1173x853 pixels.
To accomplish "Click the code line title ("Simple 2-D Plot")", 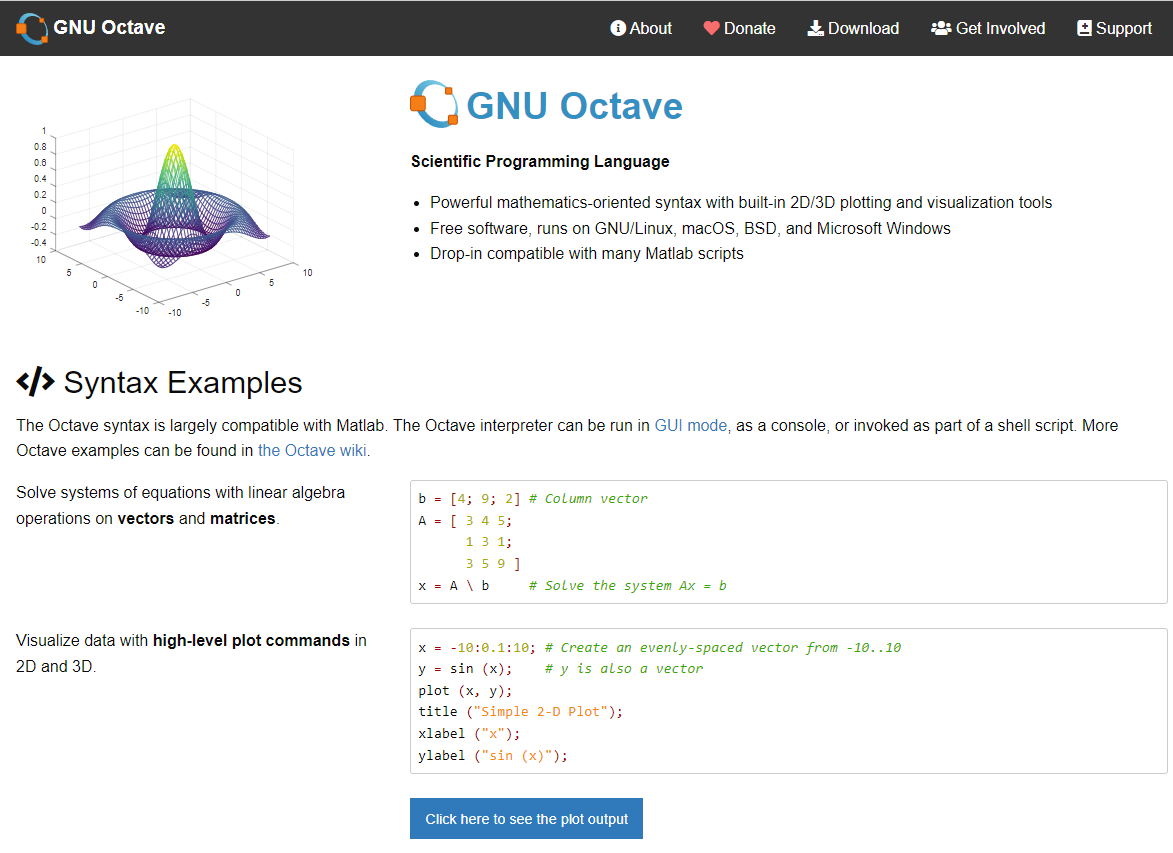I will pos(521,712).
